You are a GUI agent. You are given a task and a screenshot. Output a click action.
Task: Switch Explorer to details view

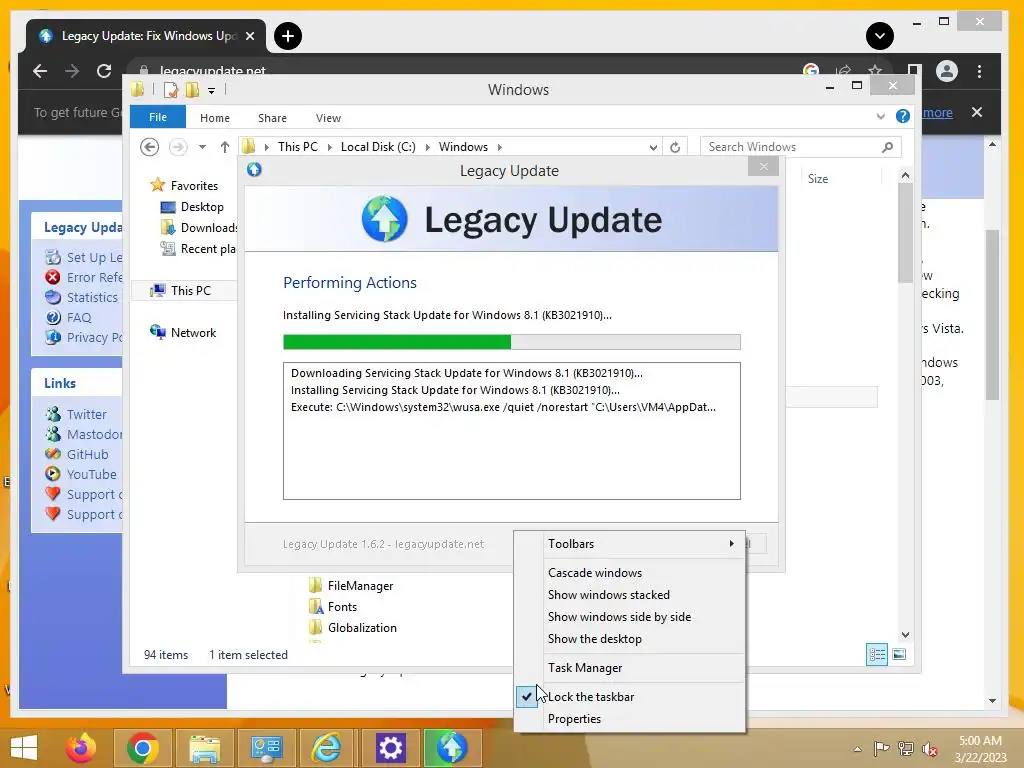pyautogui.click(x=876, y=654)
